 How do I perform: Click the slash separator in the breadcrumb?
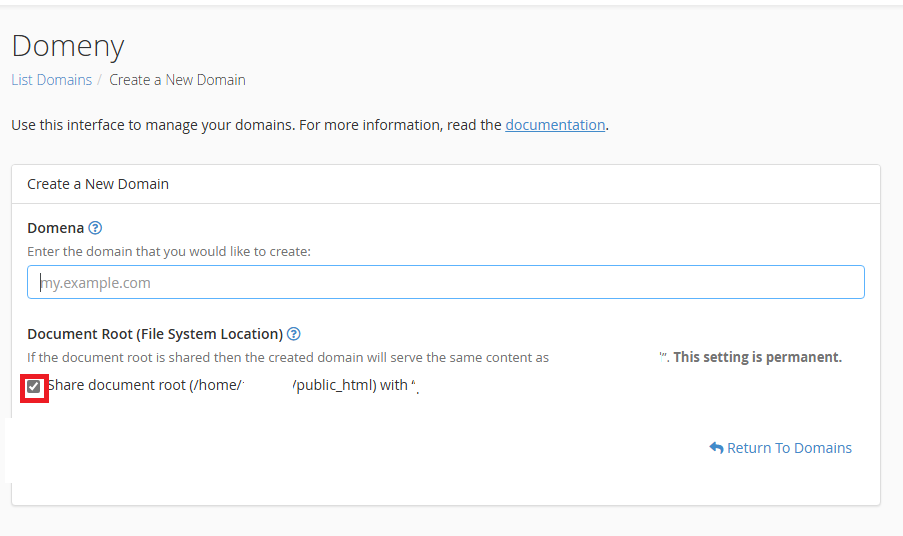pos(100,80)
